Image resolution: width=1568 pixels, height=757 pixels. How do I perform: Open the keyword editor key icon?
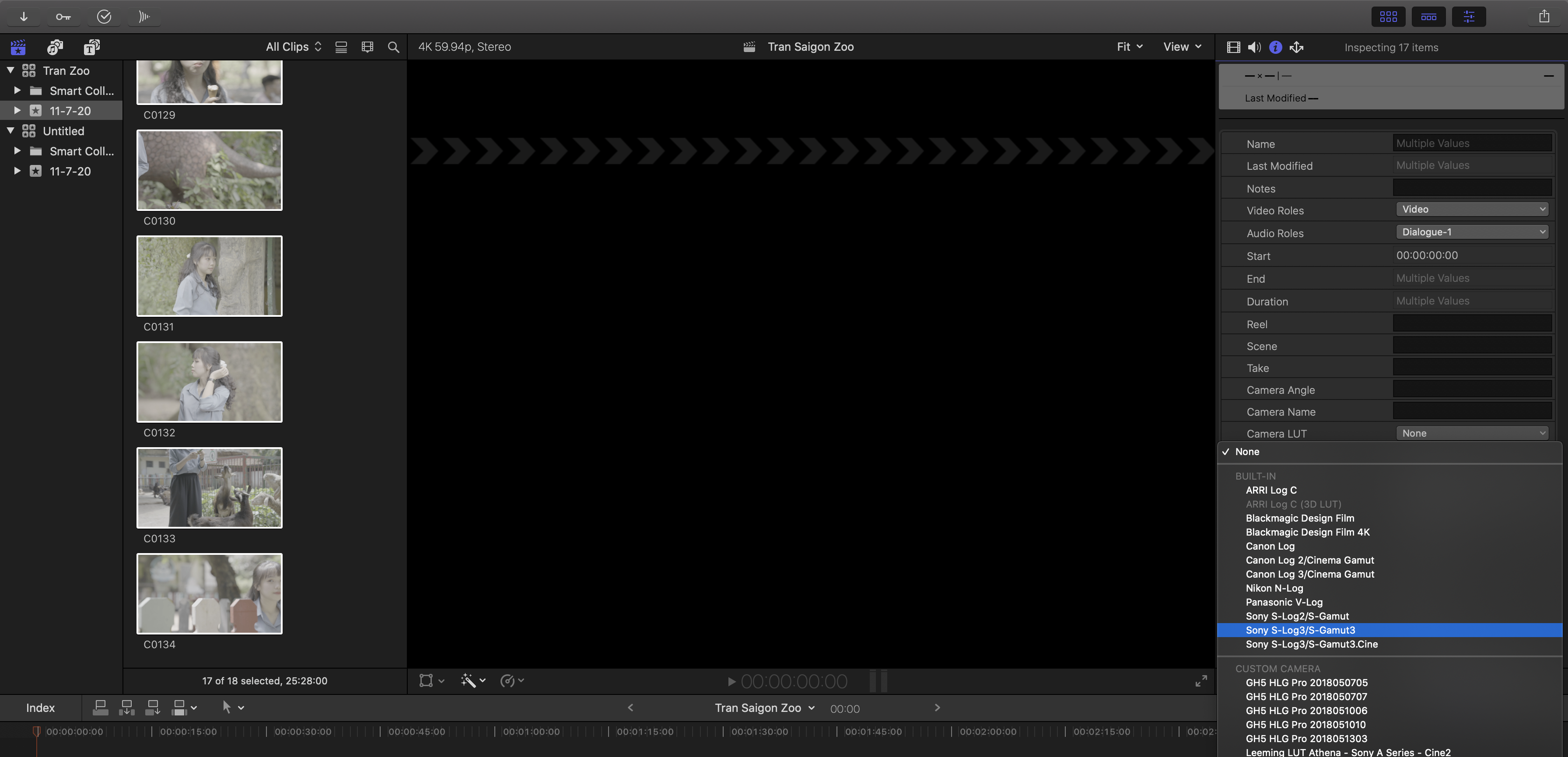pos(63,17)
